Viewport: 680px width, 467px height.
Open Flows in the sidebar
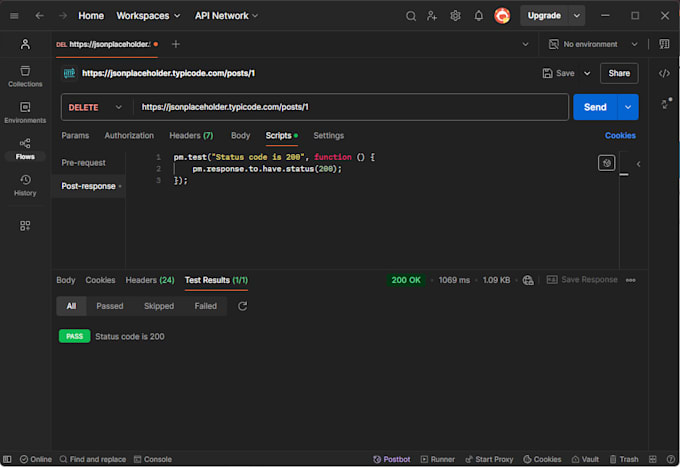(25, 149)
